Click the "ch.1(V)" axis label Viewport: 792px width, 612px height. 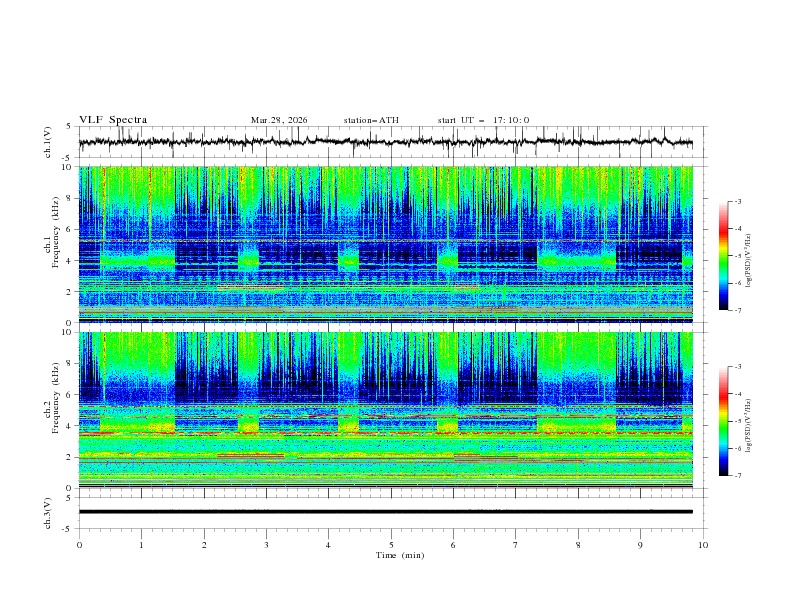48,142
